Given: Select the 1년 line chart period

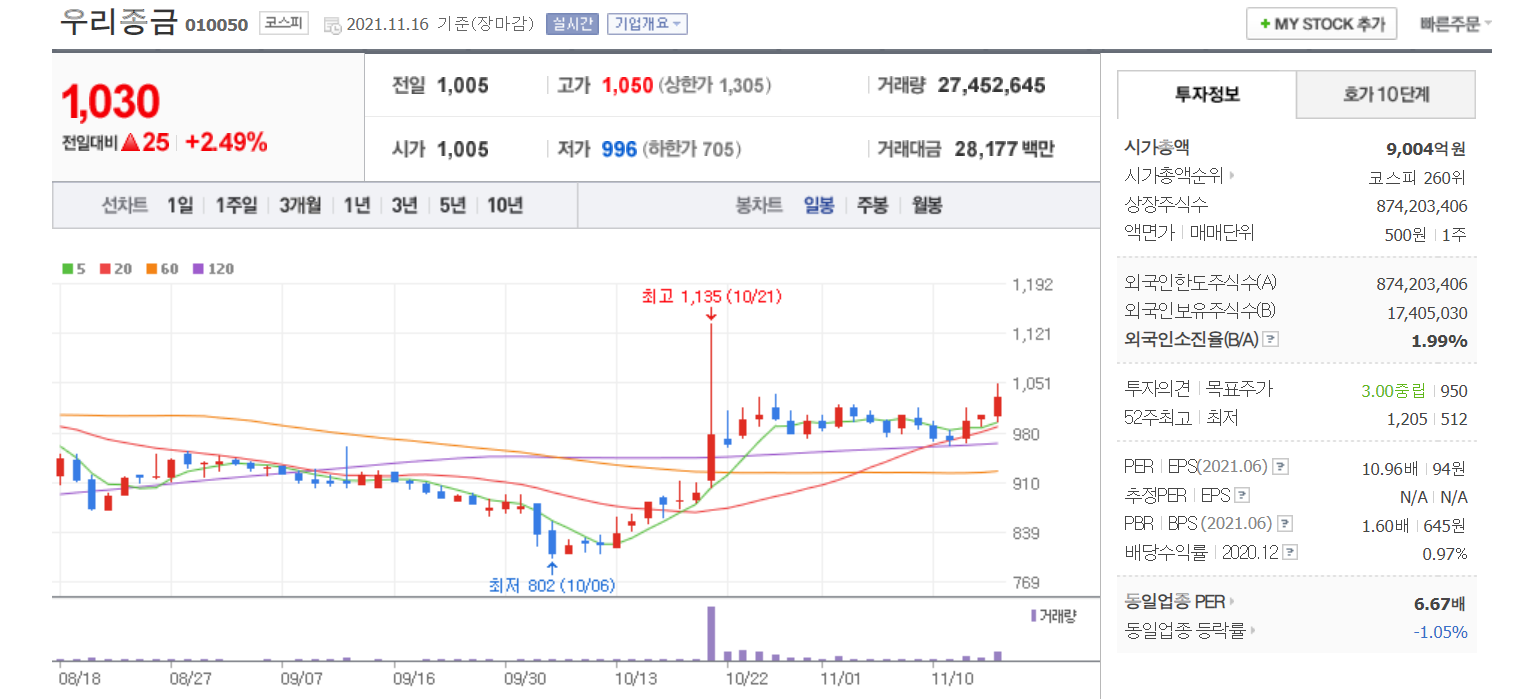Looking at the screenshot, I should (x=356, y=206).
